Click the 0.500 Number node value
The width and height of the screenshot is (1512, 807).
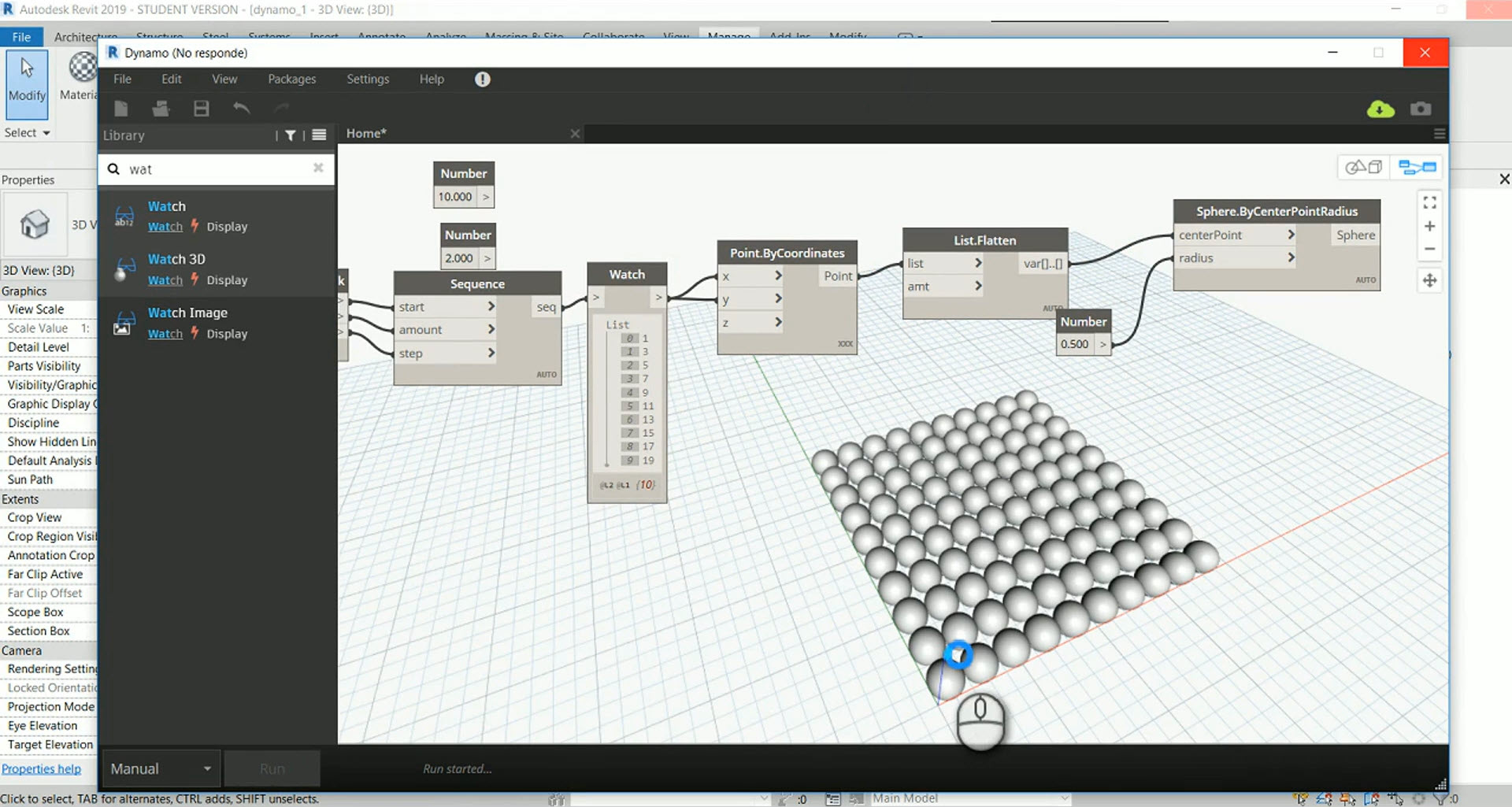[x=1075, y=344]
